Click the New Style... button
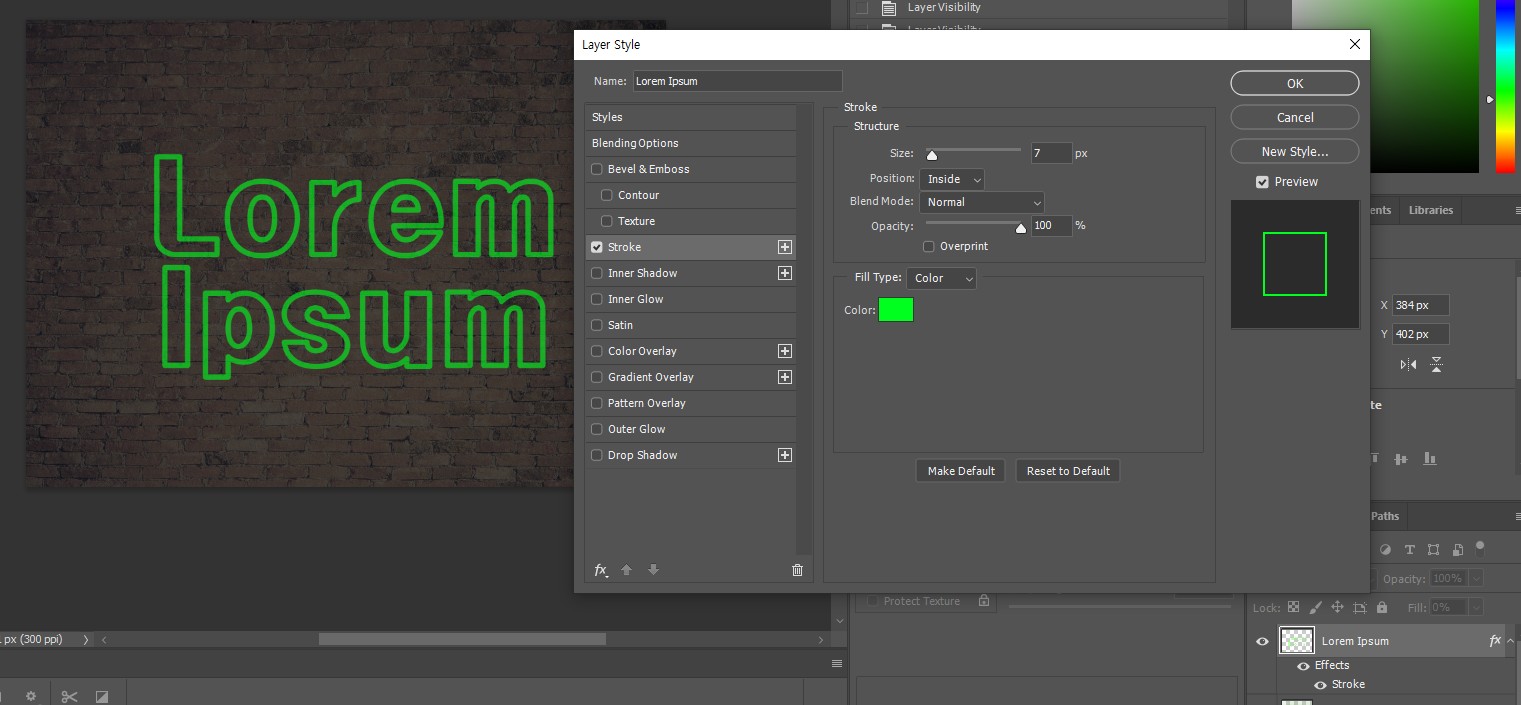 tap(1295, 152)
